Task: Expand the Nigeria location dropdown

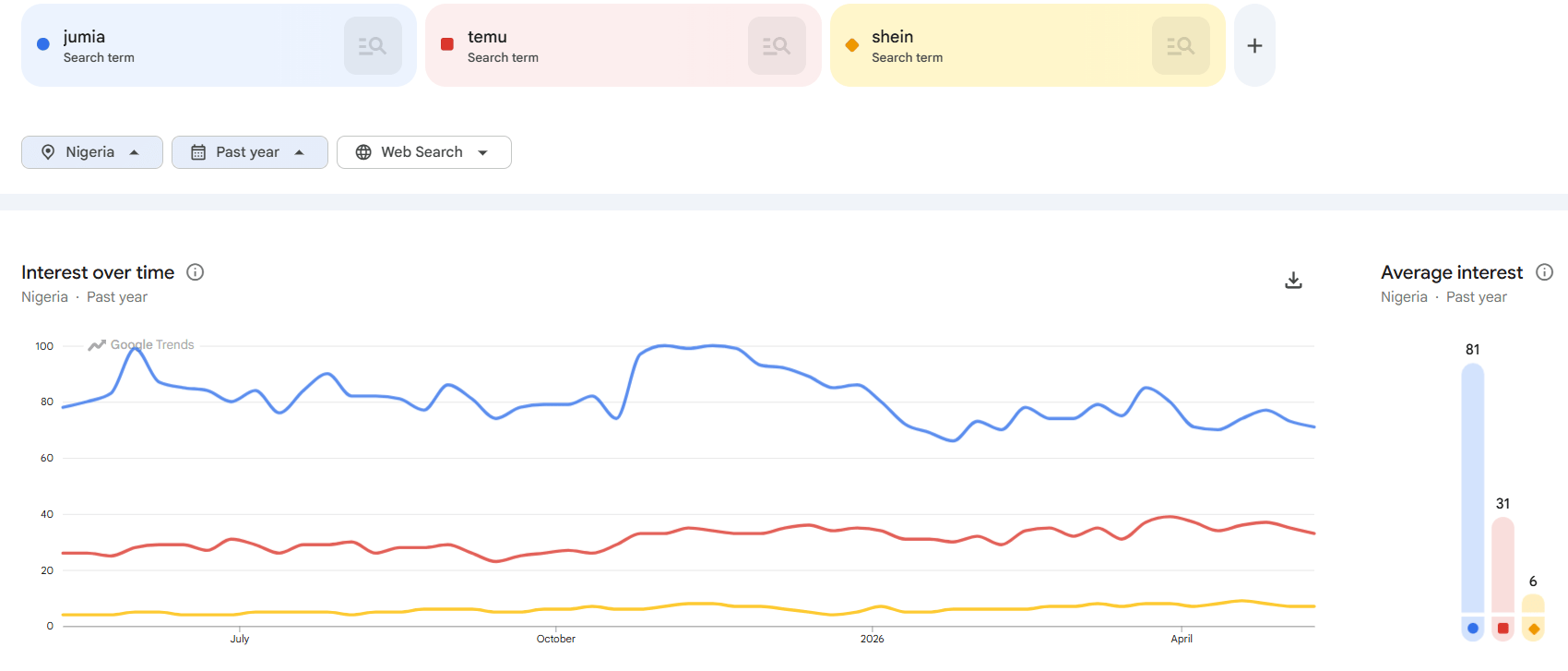Action: [92, 152]
